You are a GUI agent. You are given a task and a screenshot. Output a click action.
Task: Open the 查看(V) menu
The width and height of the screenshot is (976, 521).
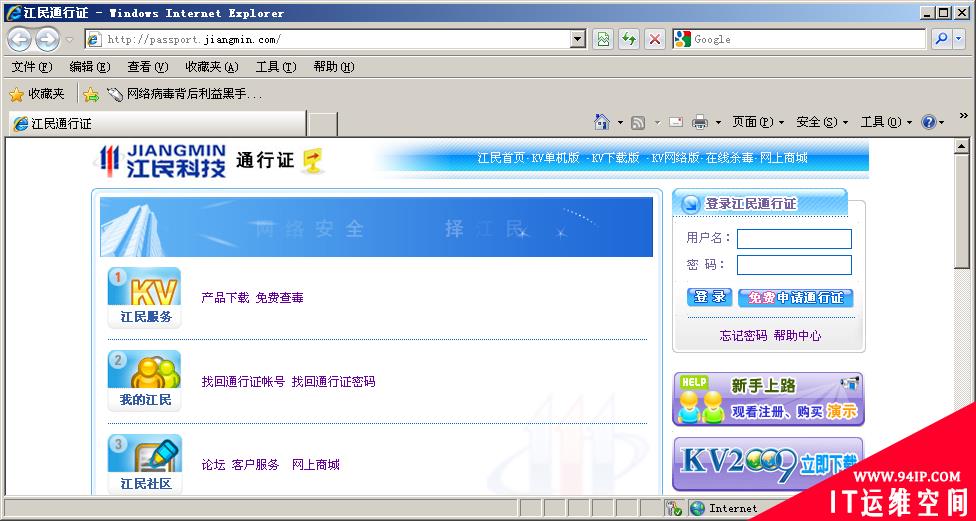coord(148,67)
